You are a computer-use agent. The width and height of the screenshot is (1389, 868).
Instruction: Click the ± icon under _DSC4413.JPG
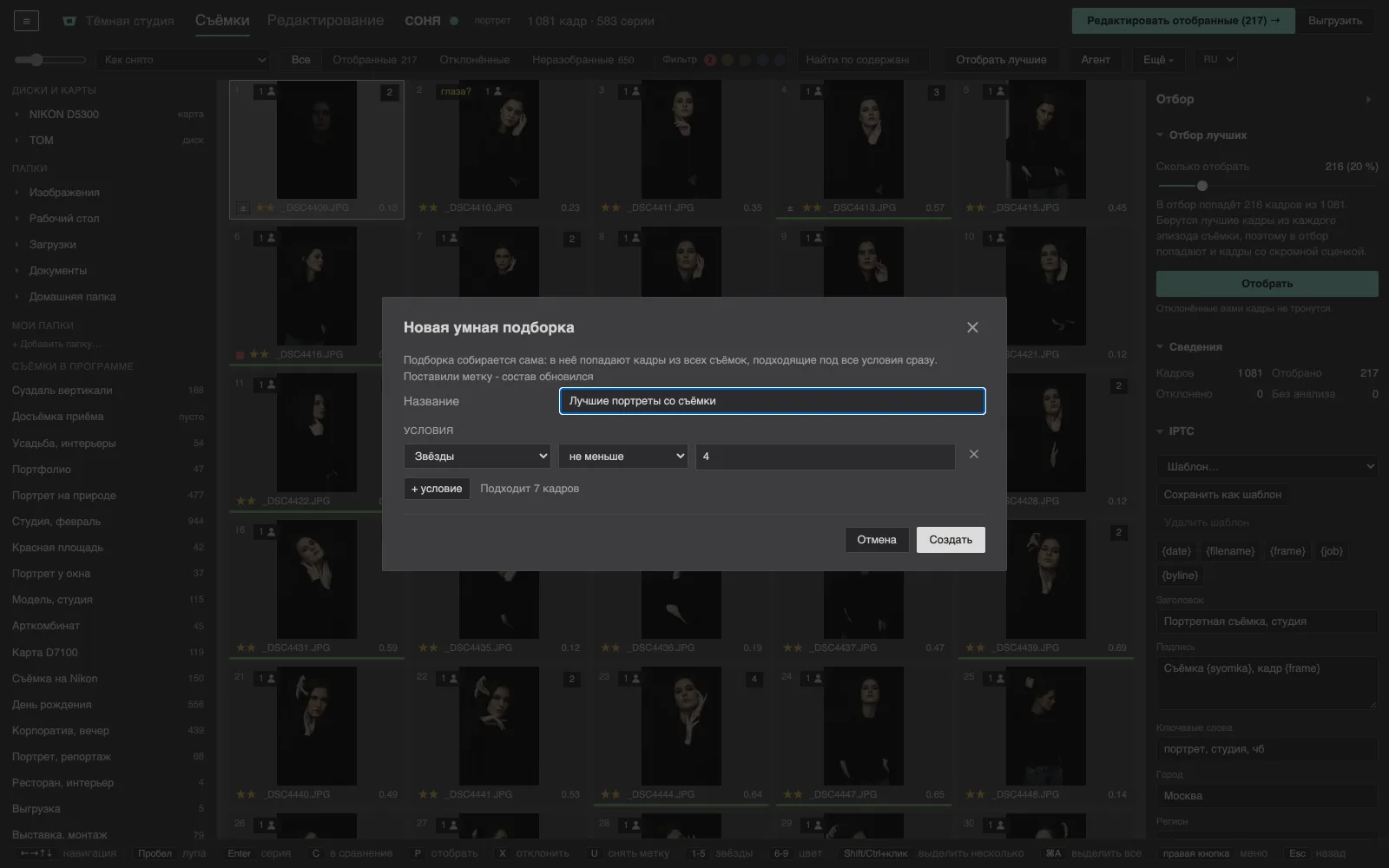coord(790,208)
